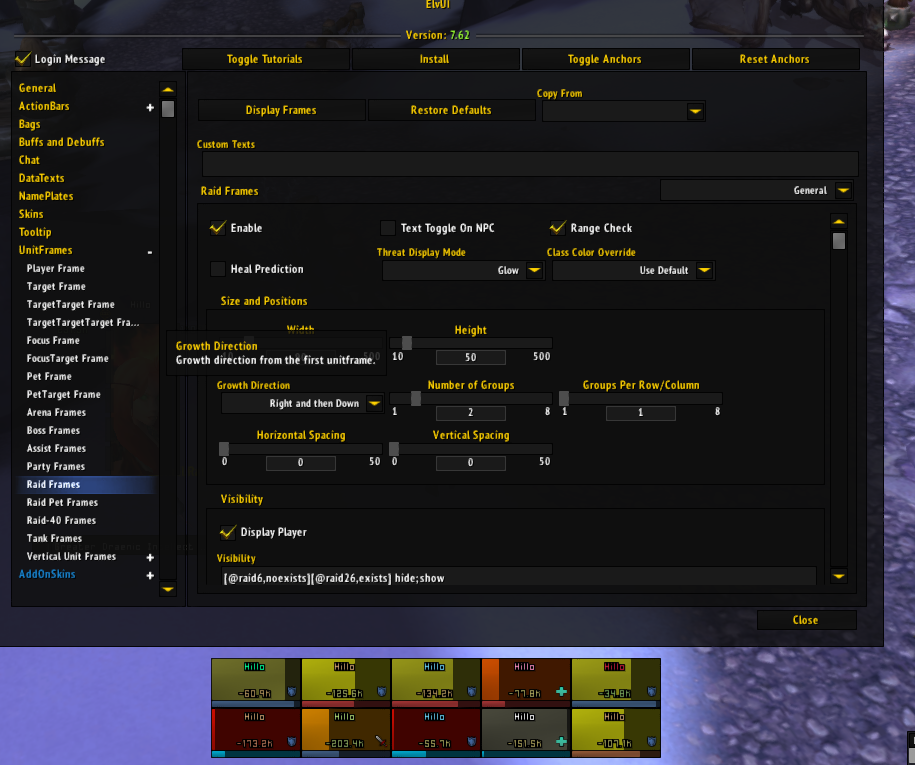915x765 pixels.
Task: Click the Height slider handle
Action: click(407, 343)
